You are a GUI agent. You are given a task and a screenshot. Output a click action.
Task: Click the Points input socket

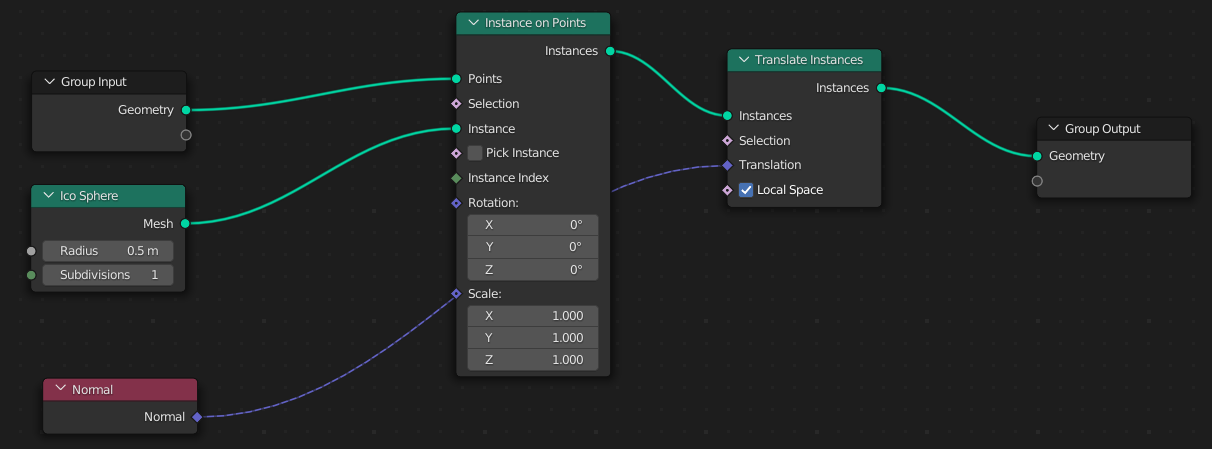456,79
